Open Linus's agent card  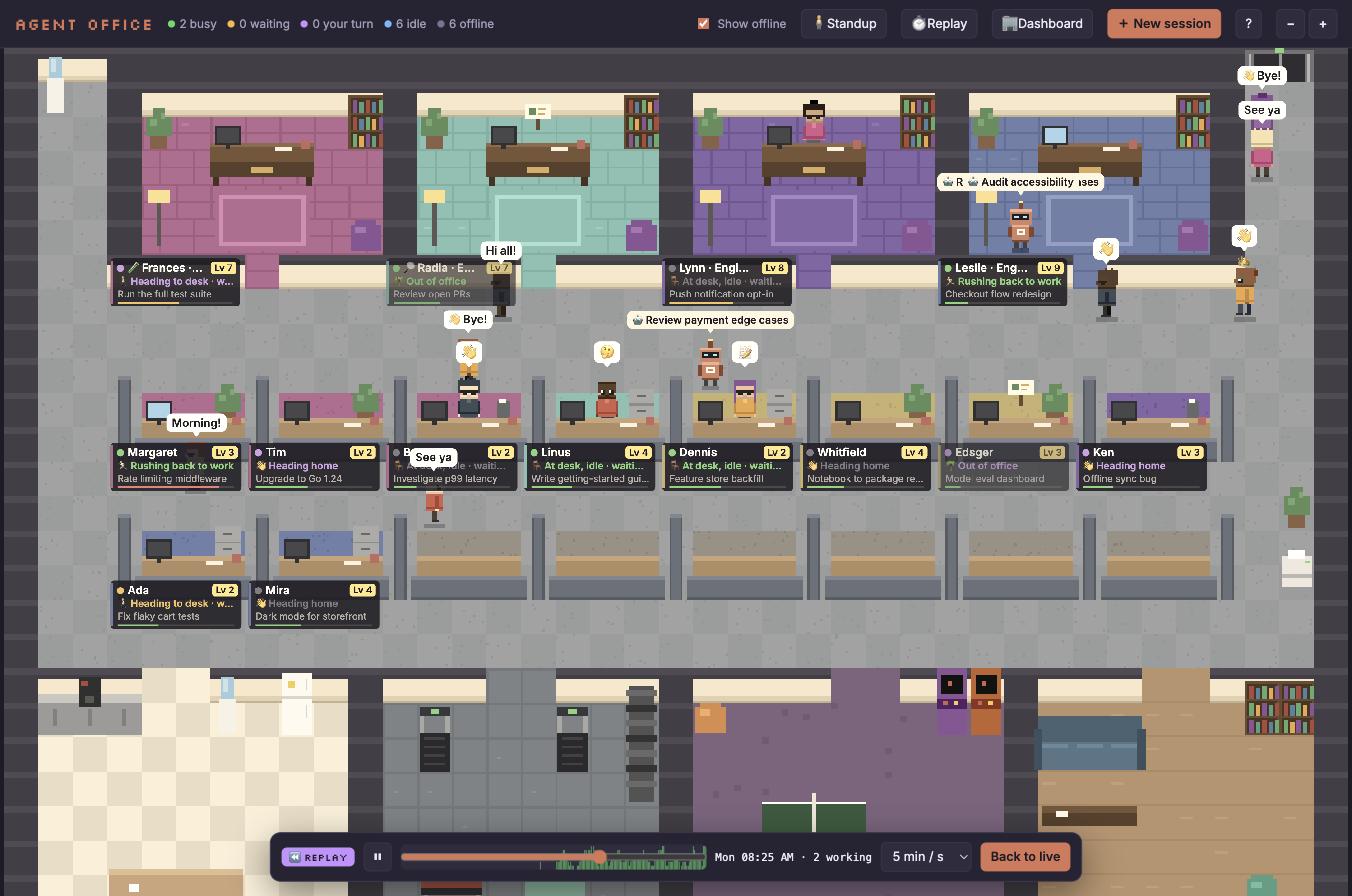(x=590, y=466)
